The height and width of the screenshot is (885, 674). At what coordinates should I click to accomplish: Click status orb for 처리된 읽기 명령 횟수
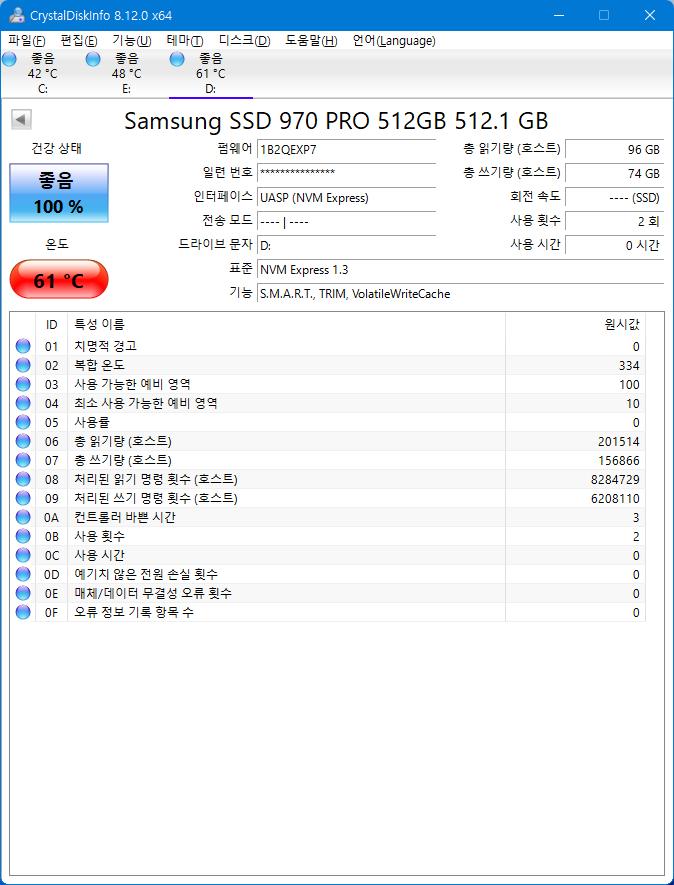click(23, 479)
